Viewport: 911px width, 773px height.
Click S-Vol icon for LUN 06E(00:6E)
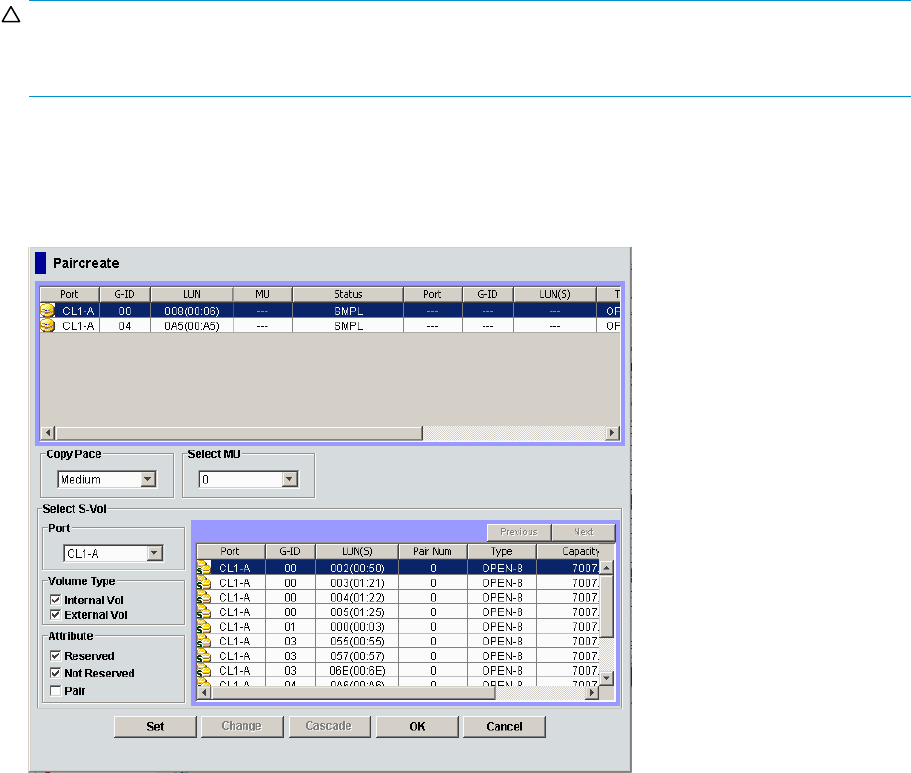point(204,668)
